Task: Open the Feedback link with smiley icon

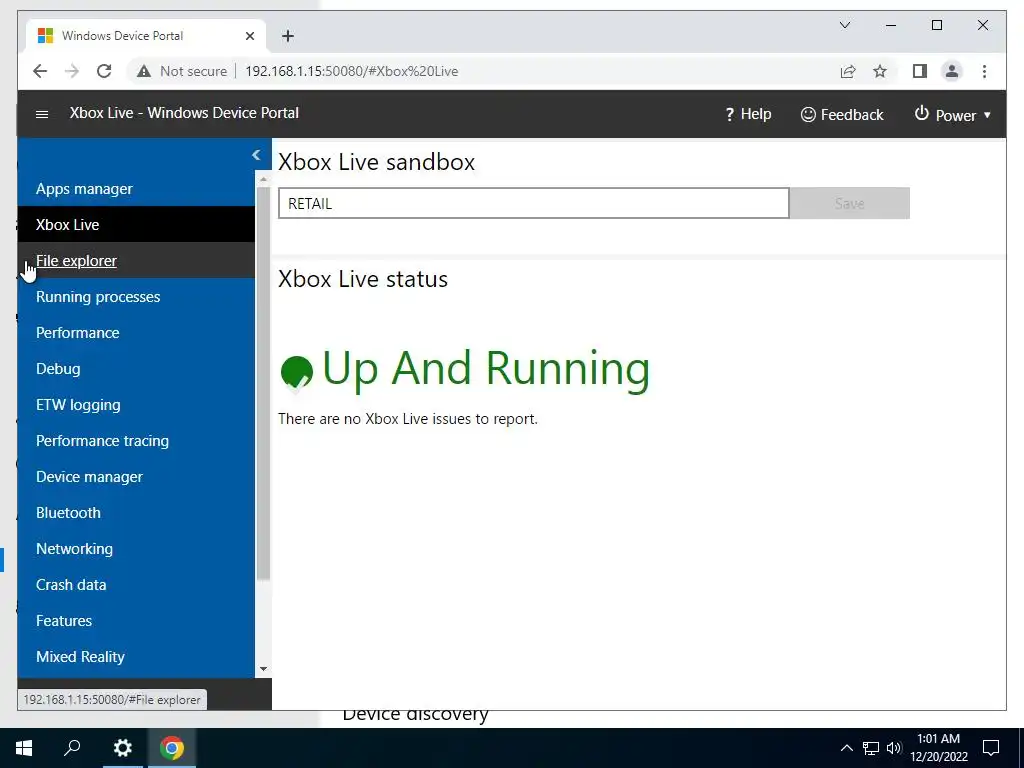Action: point(842,114)
